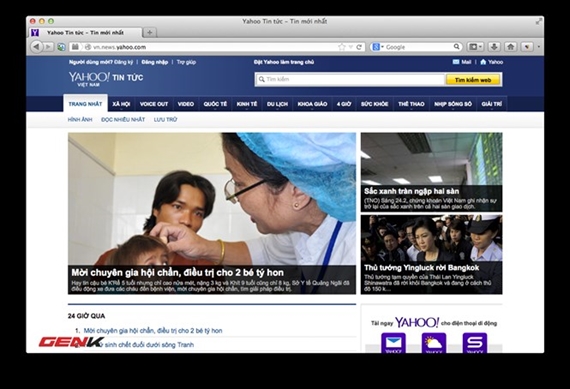
Task: Click the Yahoo text link in header
Action: click(495, 62)
